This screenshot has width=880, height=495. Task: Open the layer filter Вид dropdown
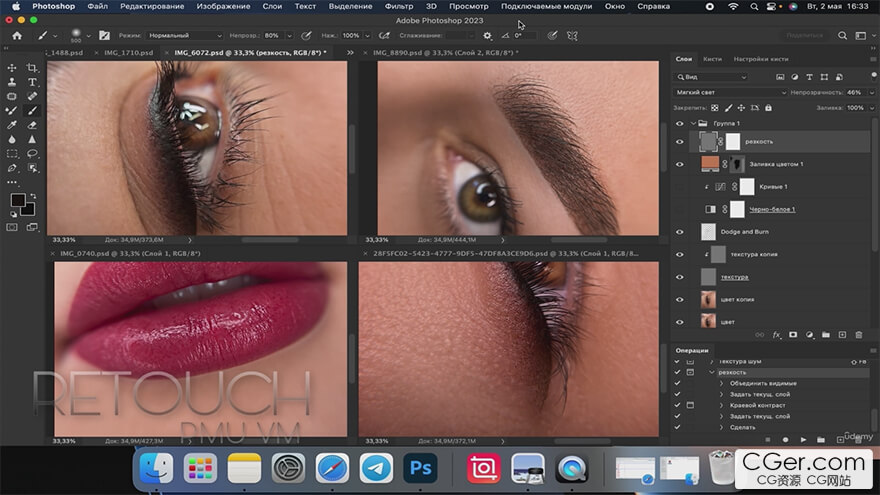pyautogui.click(x=711, y=77)
